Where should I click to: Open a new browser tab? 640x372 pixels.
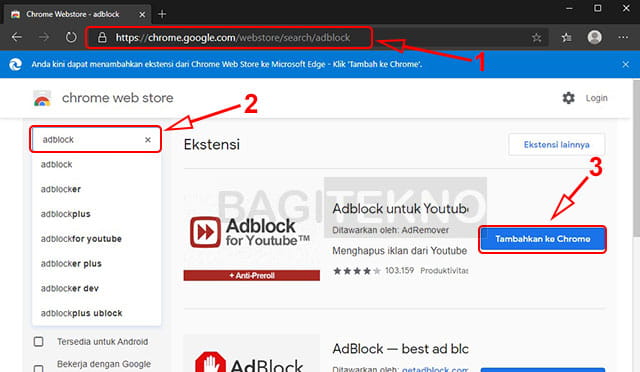point(162,14)
